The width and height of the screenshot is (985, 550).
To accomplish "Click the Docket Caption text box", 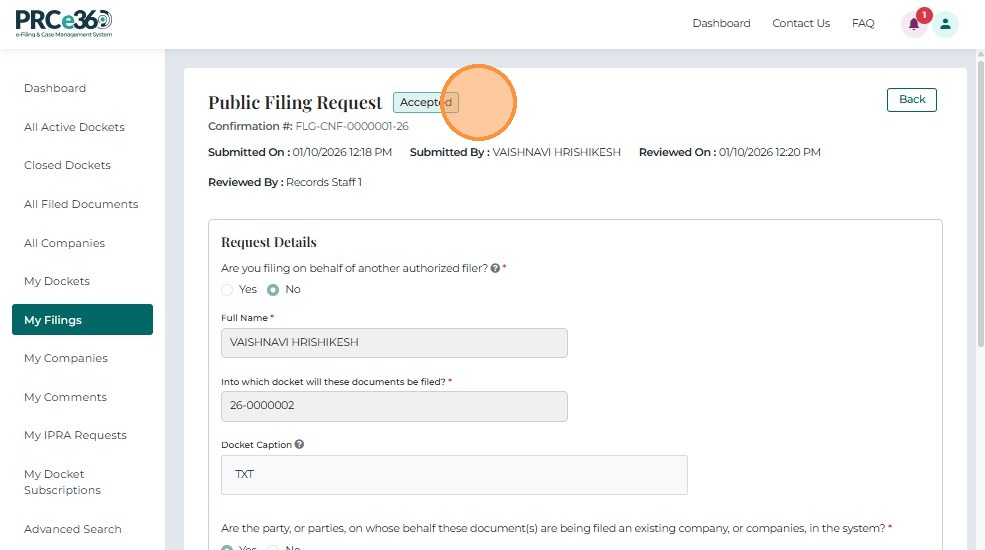I will (x=454, y=475).
